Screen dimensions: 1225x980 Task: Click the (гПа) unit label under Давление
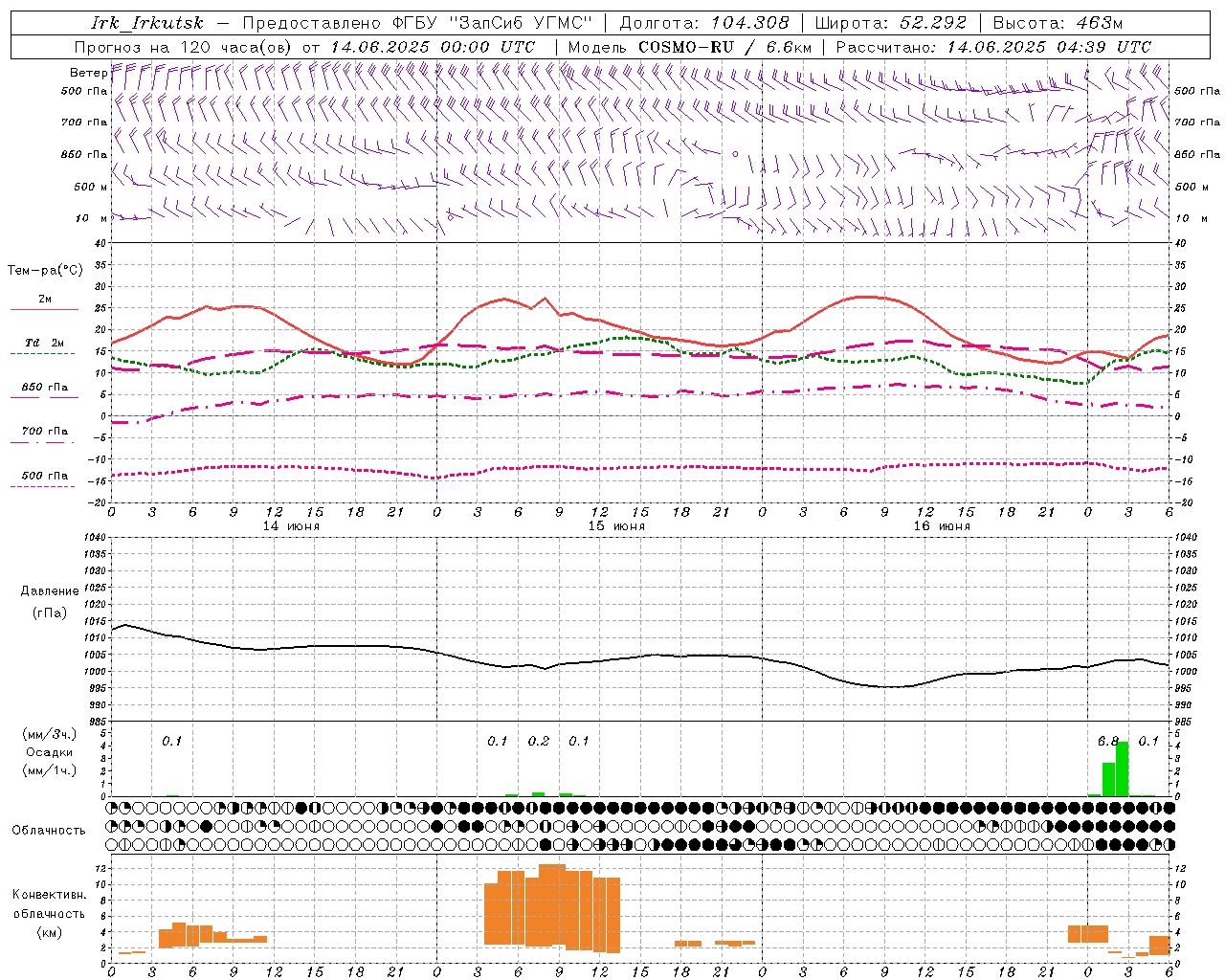pos(50,613)
